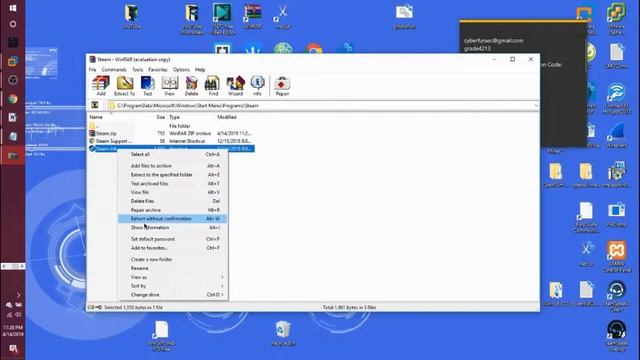Open the Favorites menu
The width and height of the screenshot is (640, 360).
(158, 70)
